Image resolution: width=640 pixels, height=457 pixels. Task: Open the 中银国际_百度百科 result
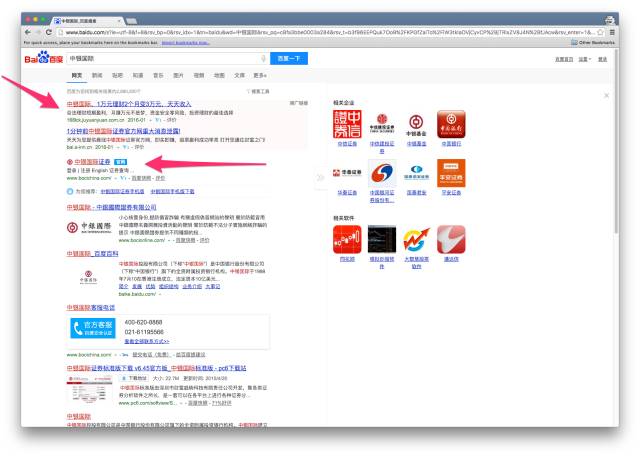pos(93,253)
